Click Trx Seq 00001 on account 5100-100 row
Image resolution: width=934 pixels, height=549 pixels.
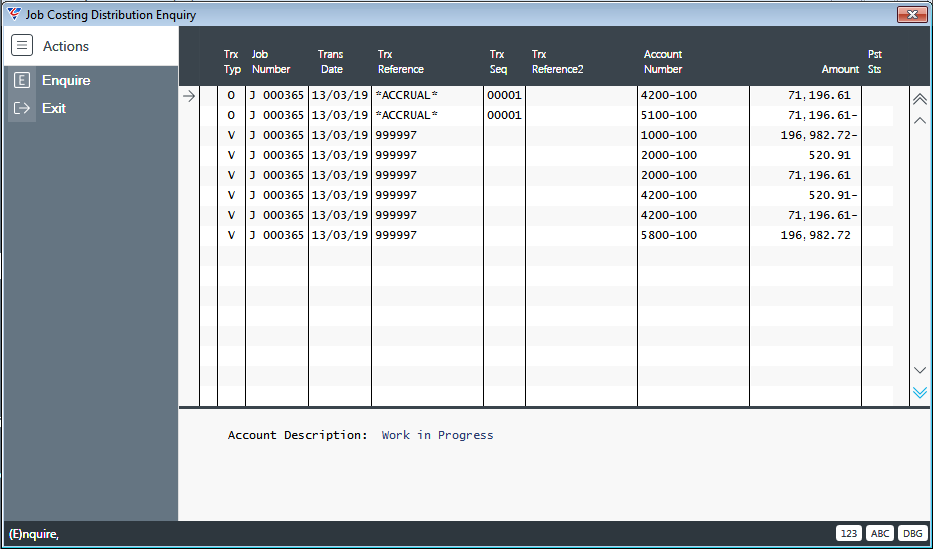(504, 116)
